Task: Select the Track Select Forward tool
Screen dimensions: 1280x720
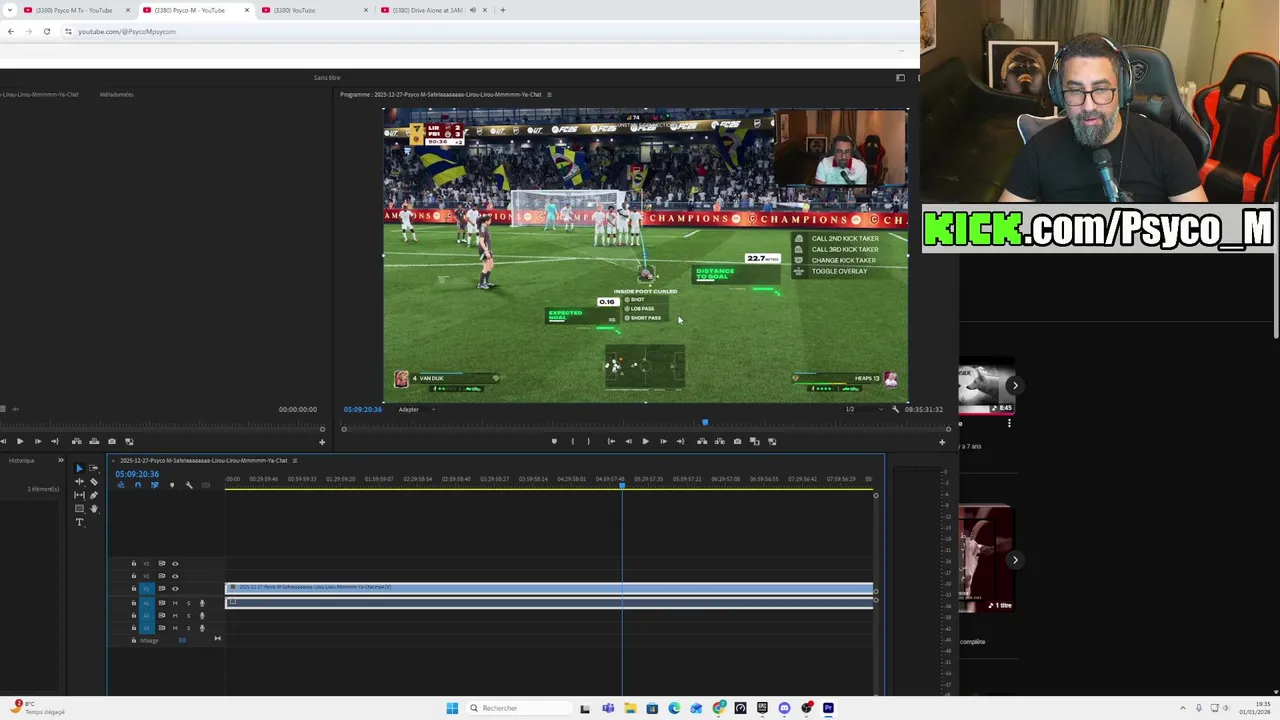Action: pyautogui.click(x=93, y=468)
